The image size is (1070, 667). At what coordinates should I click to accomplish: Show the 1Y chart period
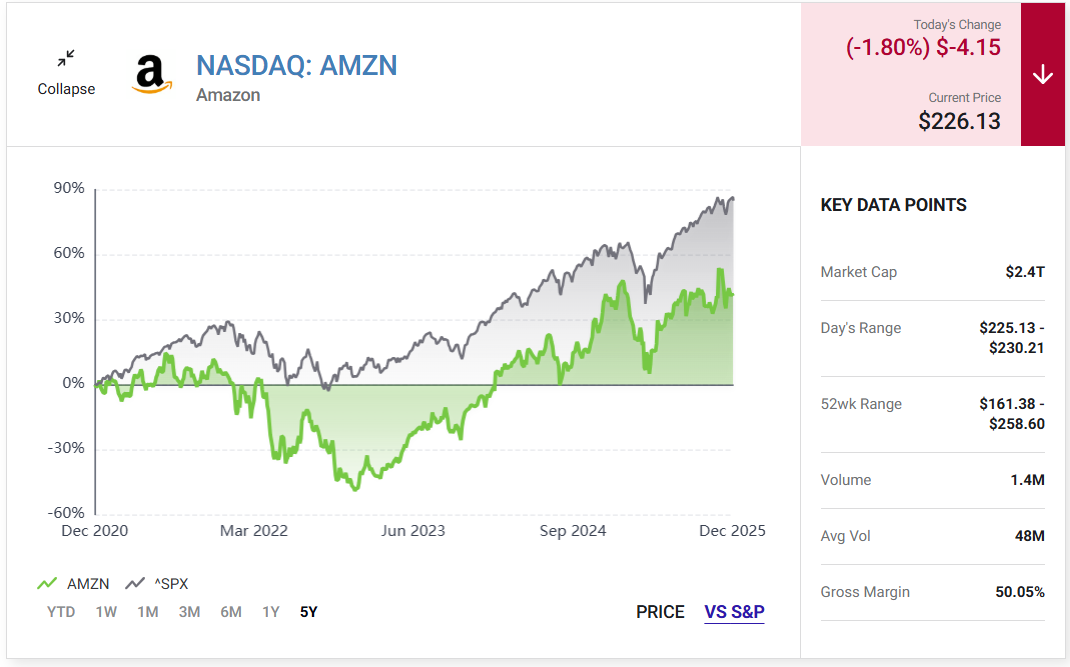270,612
